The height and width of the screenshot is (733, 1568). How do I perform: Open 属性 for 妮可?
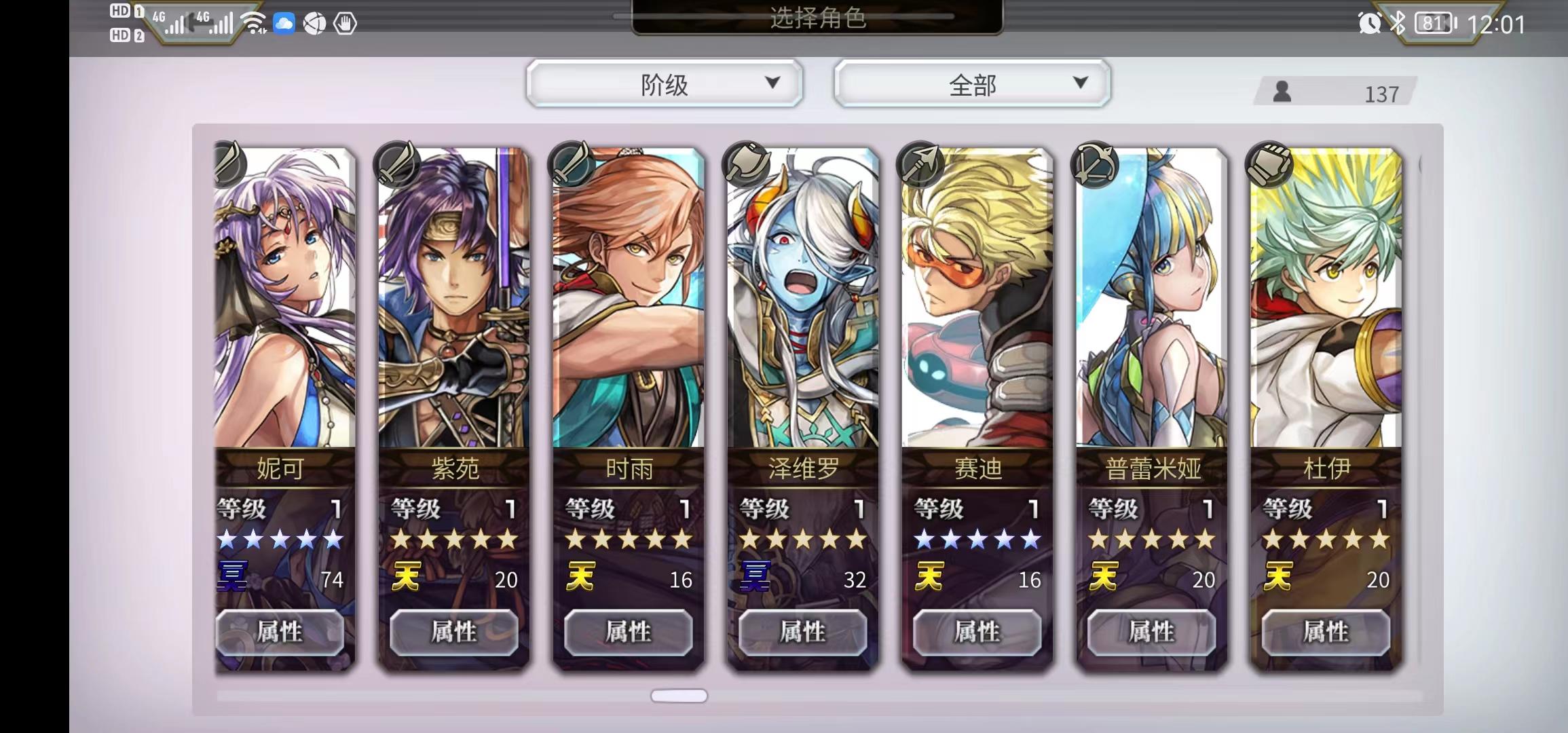[280, 632]
